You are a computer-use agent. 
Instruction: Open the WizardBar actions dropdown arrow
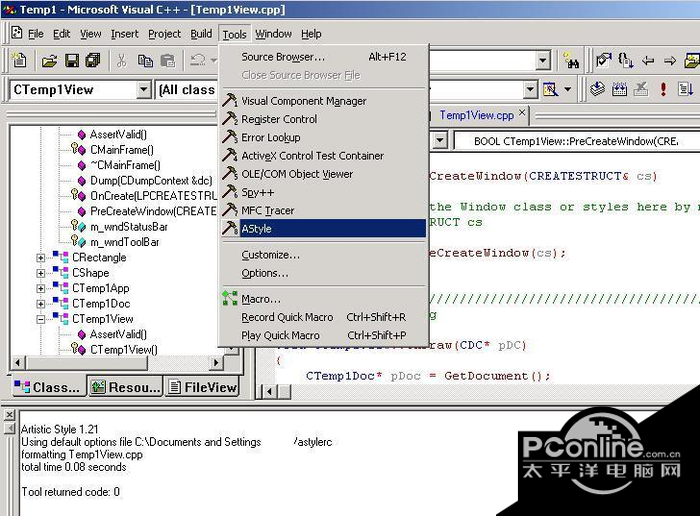tap(567, 89)
